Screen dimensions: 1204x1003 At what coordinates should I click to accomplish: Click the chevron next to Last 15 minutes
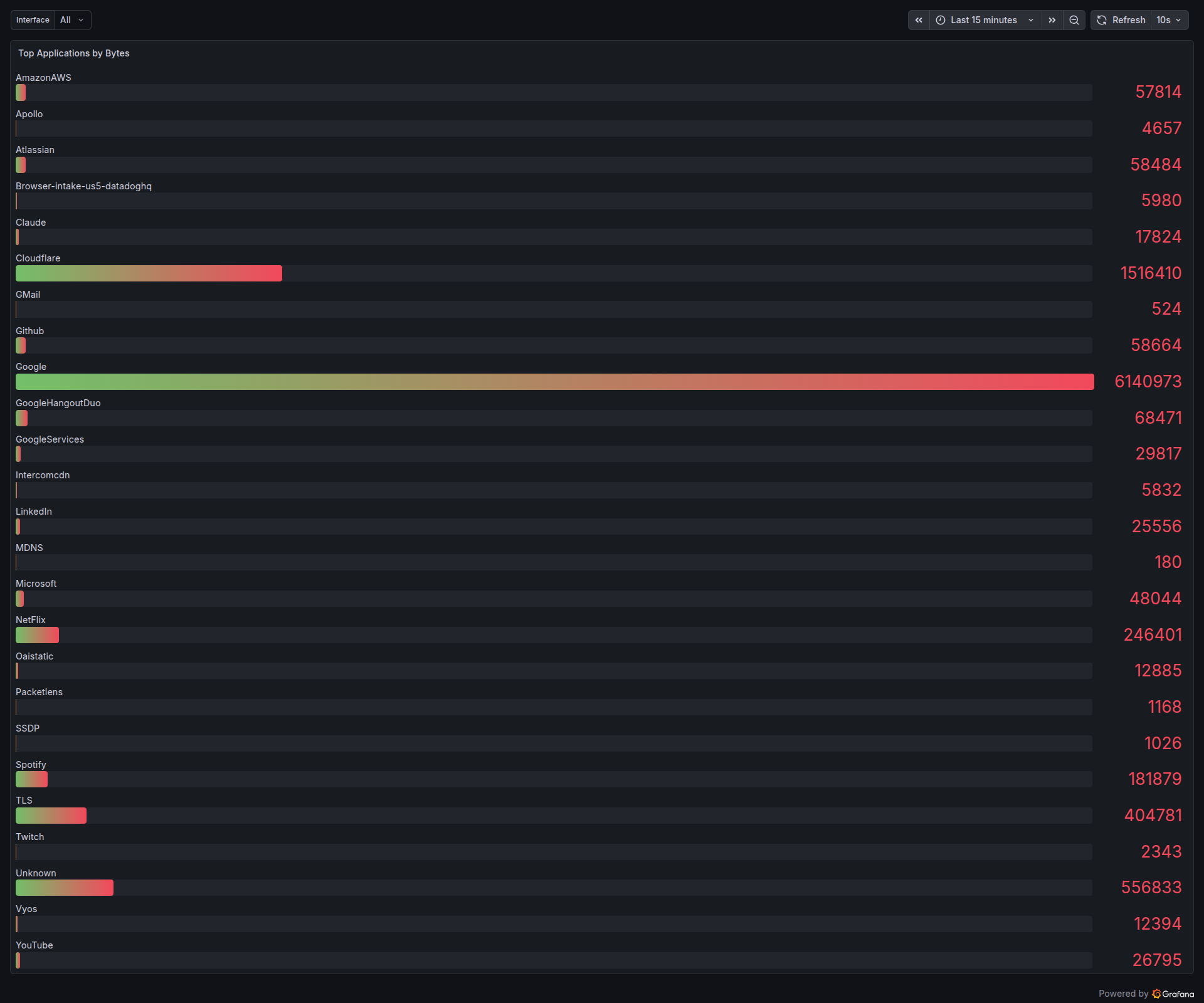[1032, 20]
